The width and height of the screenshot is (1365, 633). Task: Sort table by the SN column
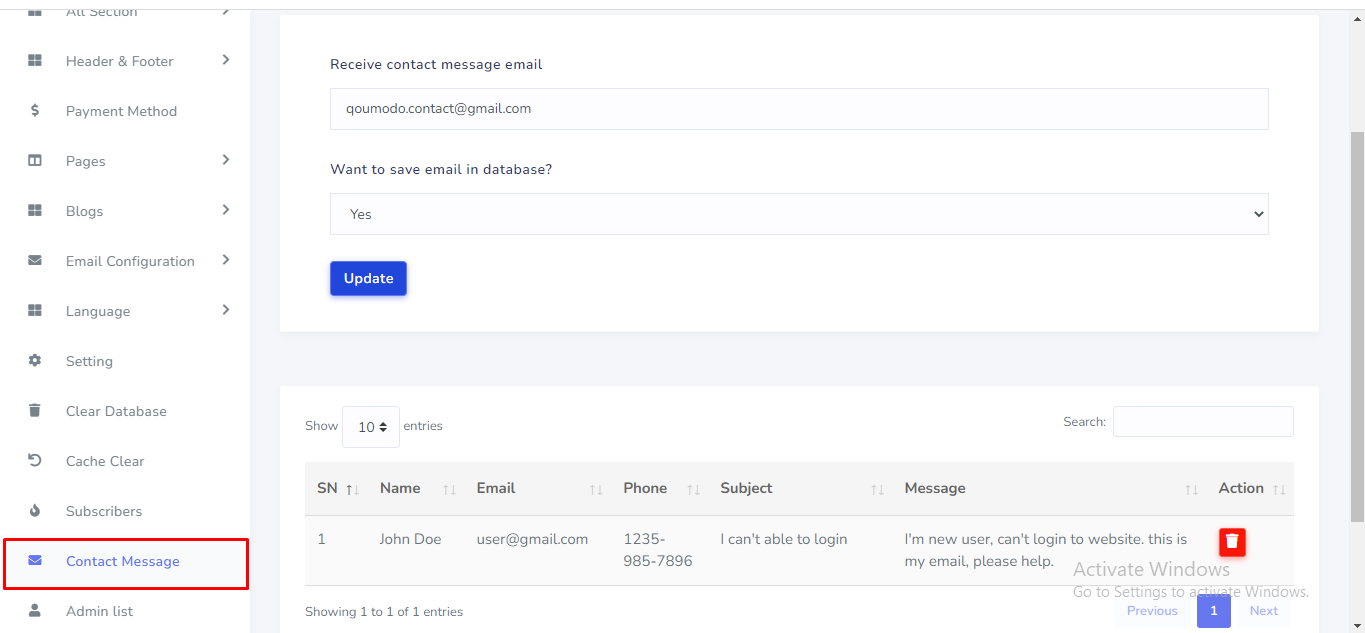(338, 489)
